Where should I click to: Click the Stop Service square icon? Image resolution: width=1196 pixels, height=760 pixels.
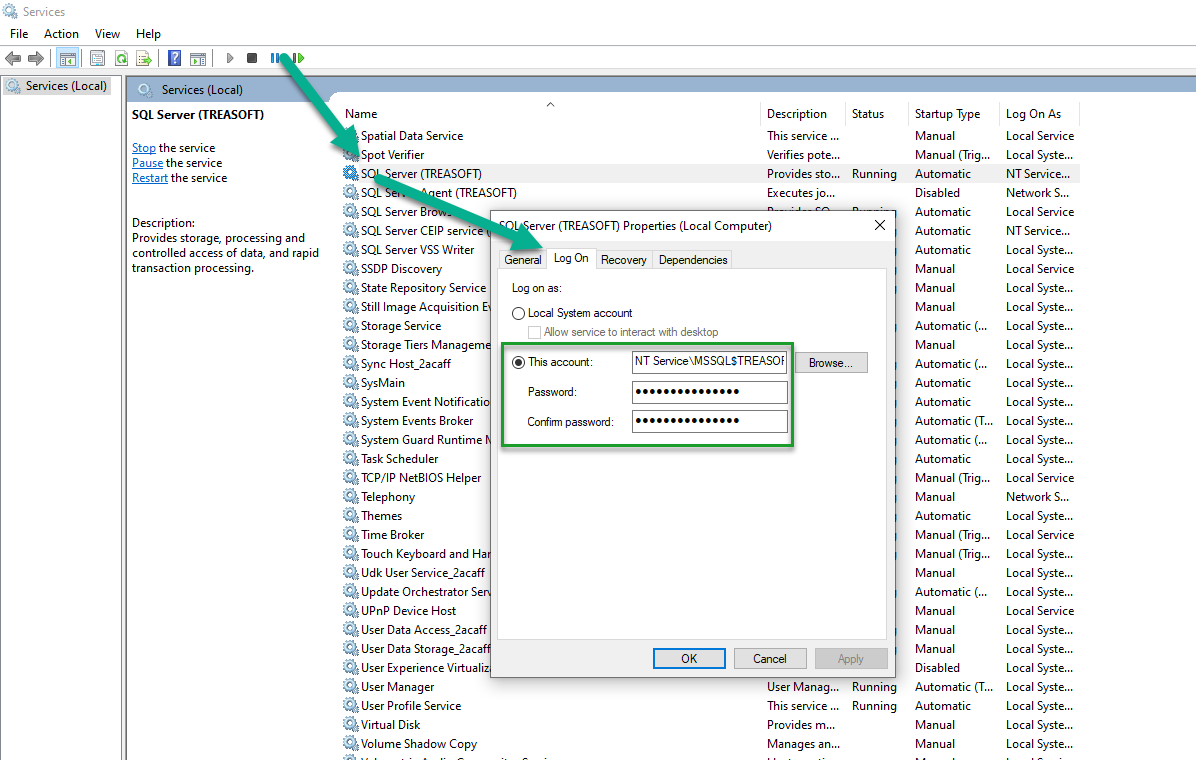tap(252, 58)
